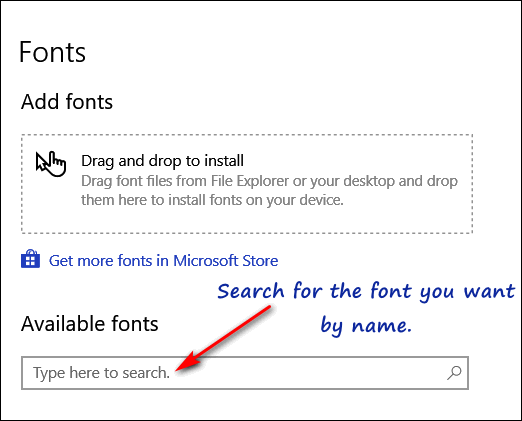Click the hand cursor drag-and-drop icon
The width and height of the screenshot is (522, 421).
(51, 163)
